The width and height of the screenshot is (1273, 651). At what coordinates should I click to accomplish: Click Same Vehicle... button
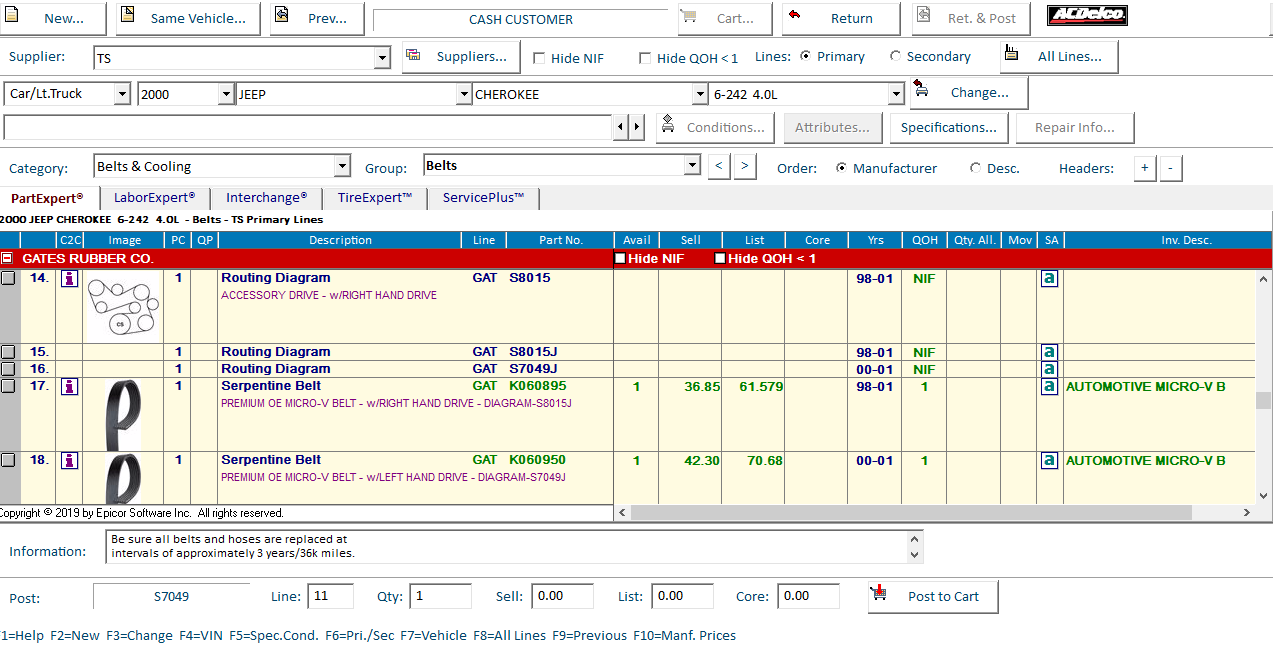188,18
